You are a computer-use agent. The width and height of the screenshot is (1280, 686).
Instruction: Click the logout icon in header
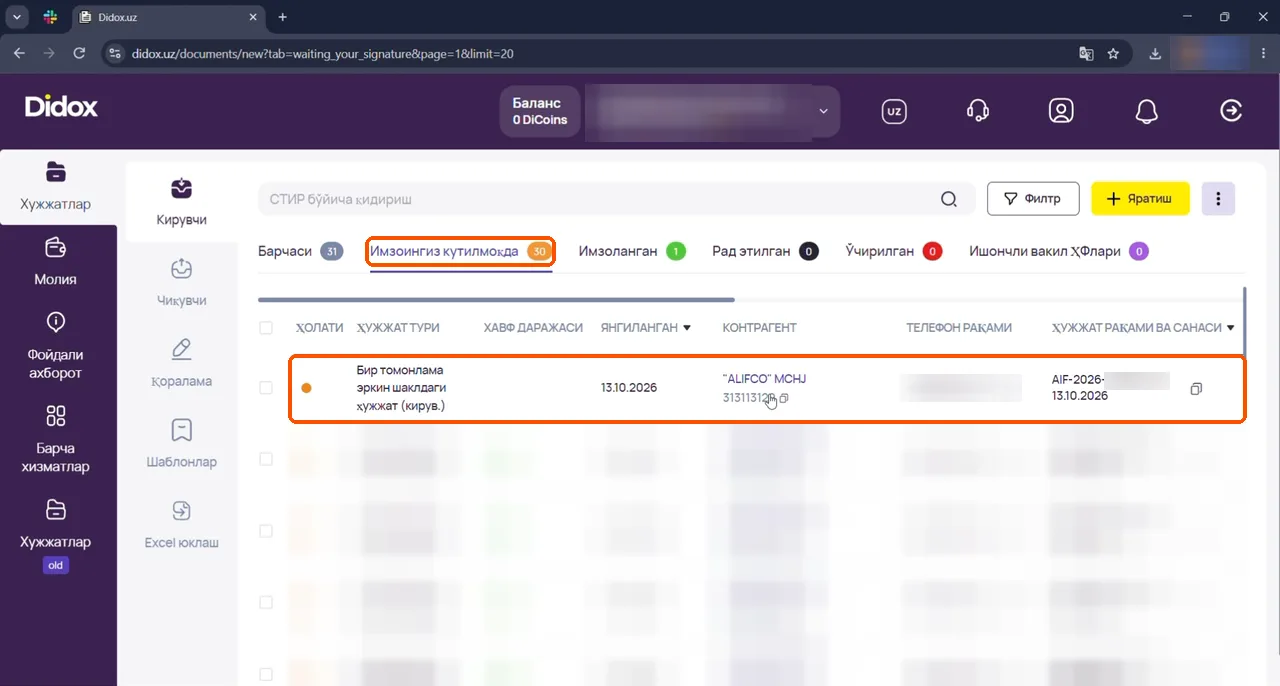coord(1231,111)
